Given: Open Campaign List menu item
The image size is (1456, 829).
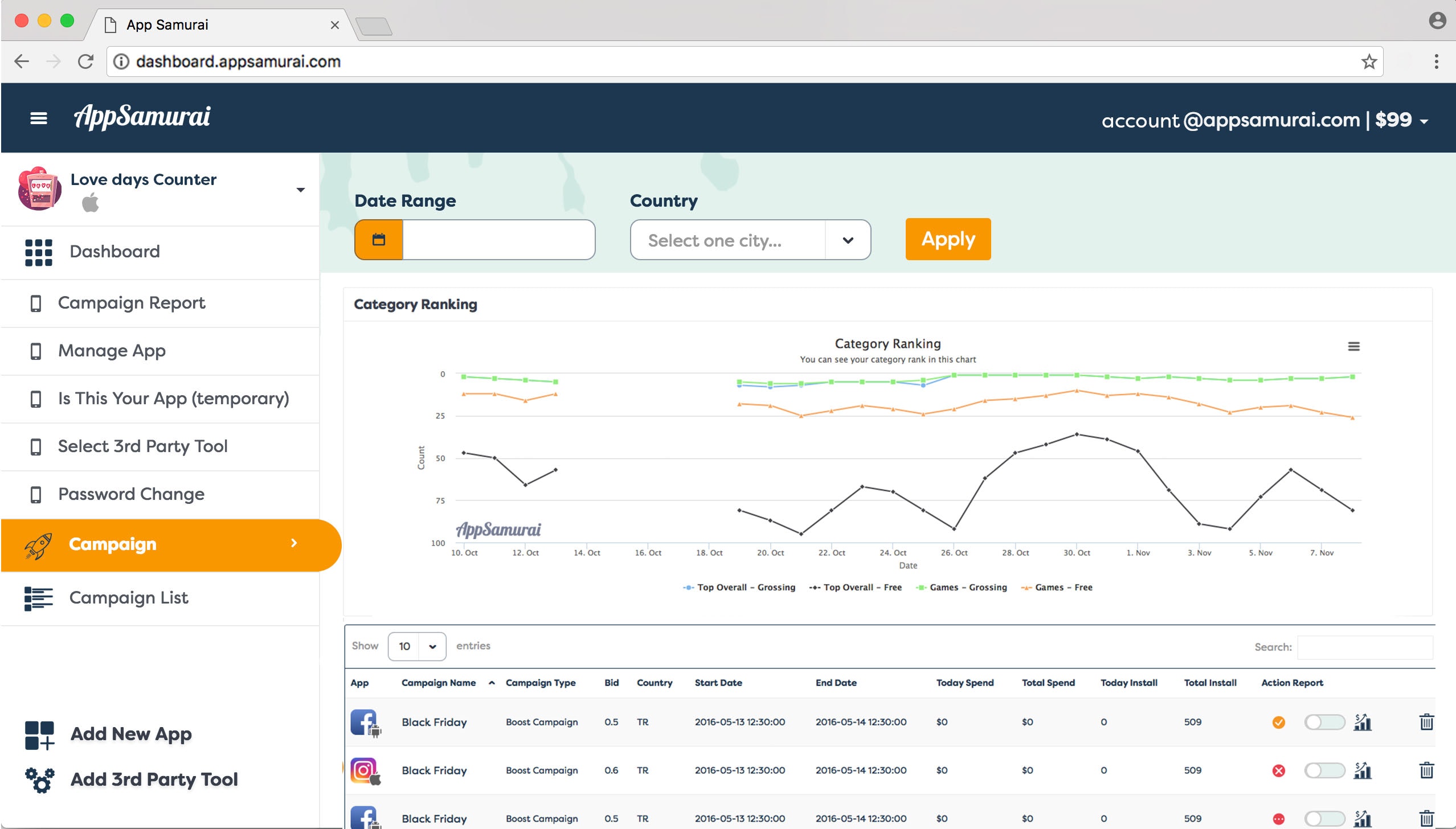Looking at the screenshot, I should (x=128, y=598).
